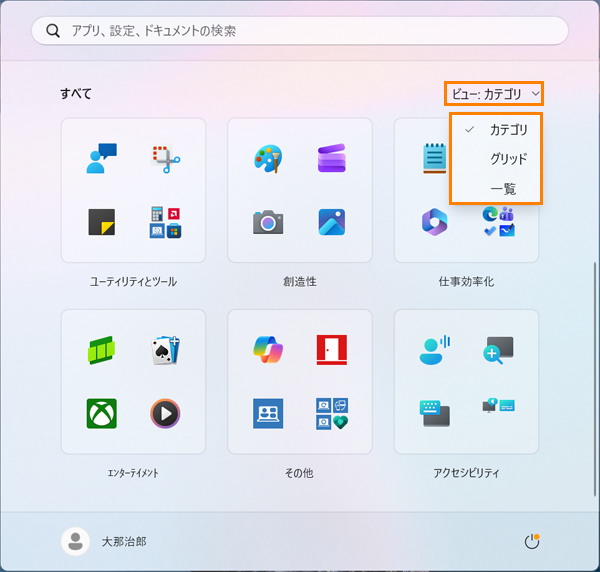Click the vertical scrollbar on the right
Image resolution: width=600 pixels, height=572 pixels.
[594, 379]
